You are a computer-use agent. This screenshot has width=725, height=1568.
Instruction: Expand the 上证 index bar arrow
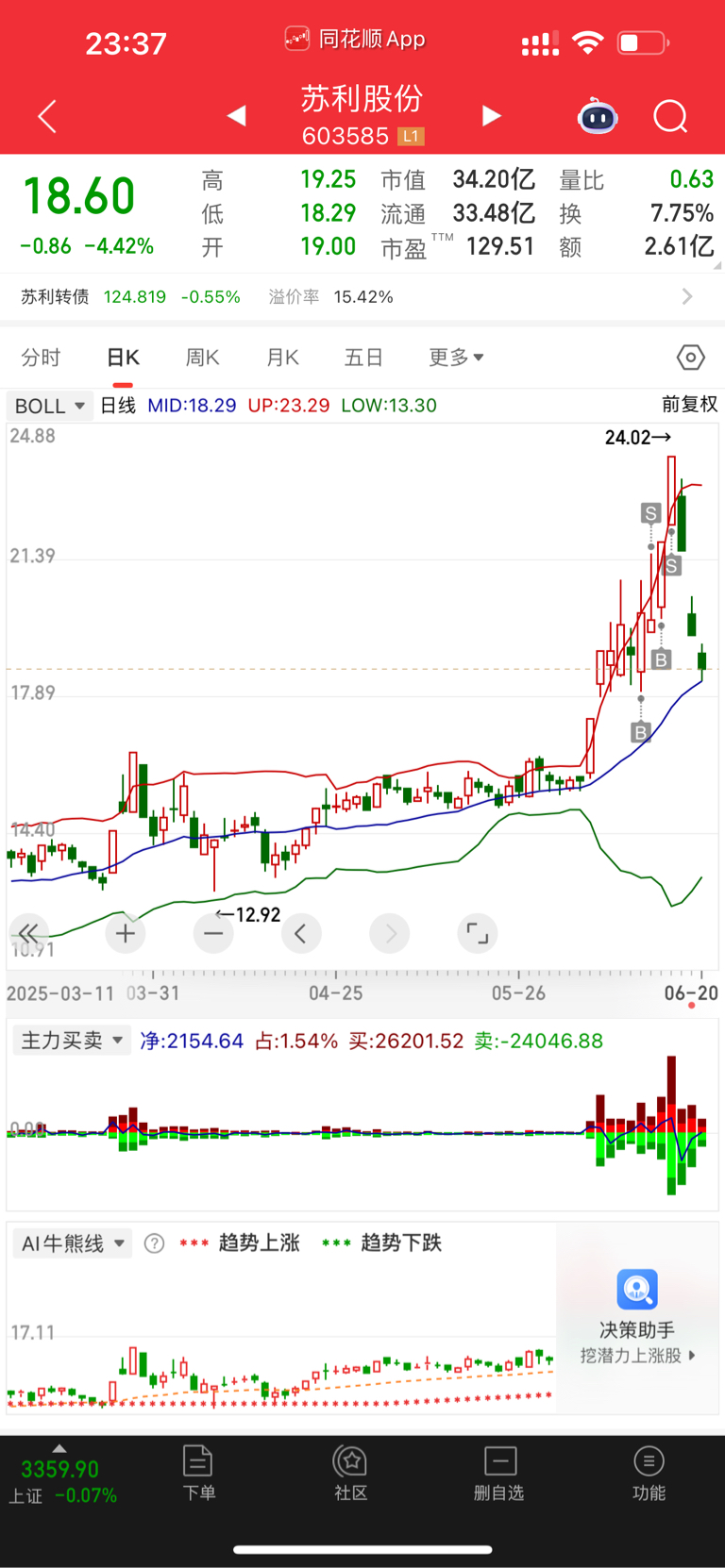coord(59,1448)
